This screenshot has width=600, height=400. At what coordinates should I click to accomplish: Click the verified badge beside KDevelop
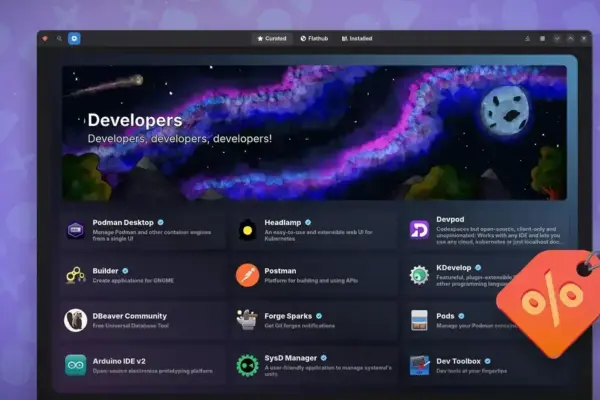[478, 268]
